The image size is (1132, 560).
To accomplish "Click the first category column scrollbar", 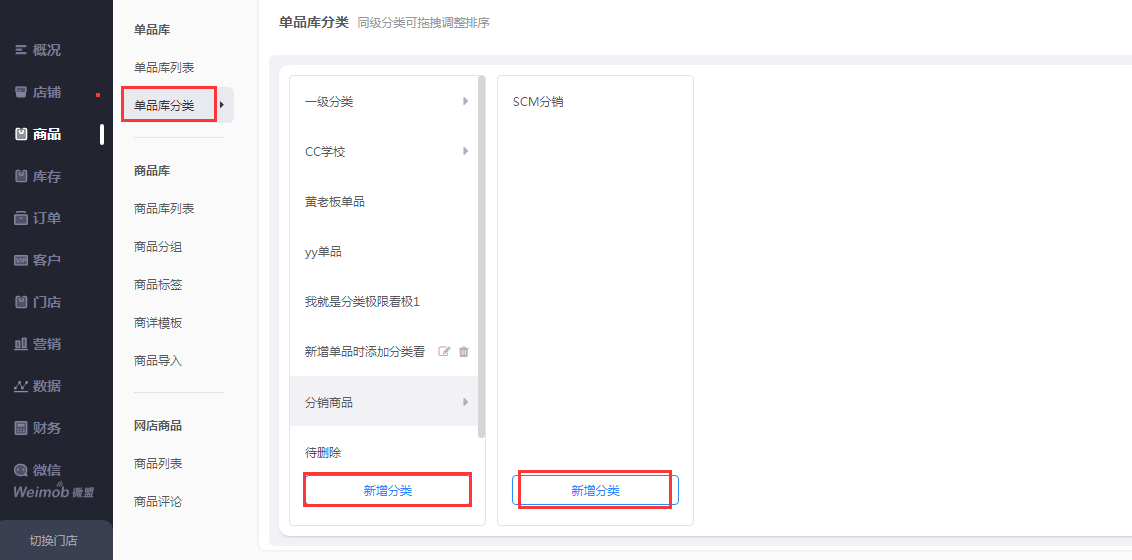I will coord(482,257).
